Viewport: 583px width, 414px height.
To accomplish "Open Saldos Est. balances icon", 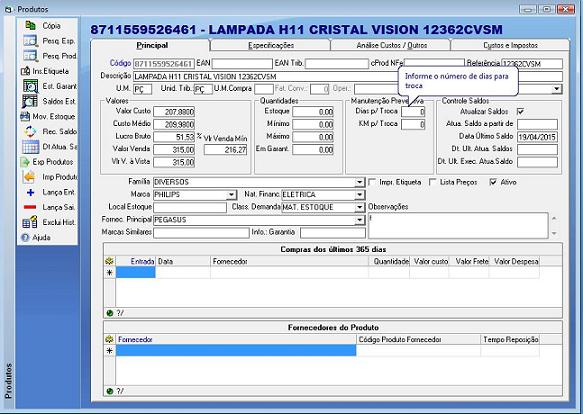I will (30, 101).
